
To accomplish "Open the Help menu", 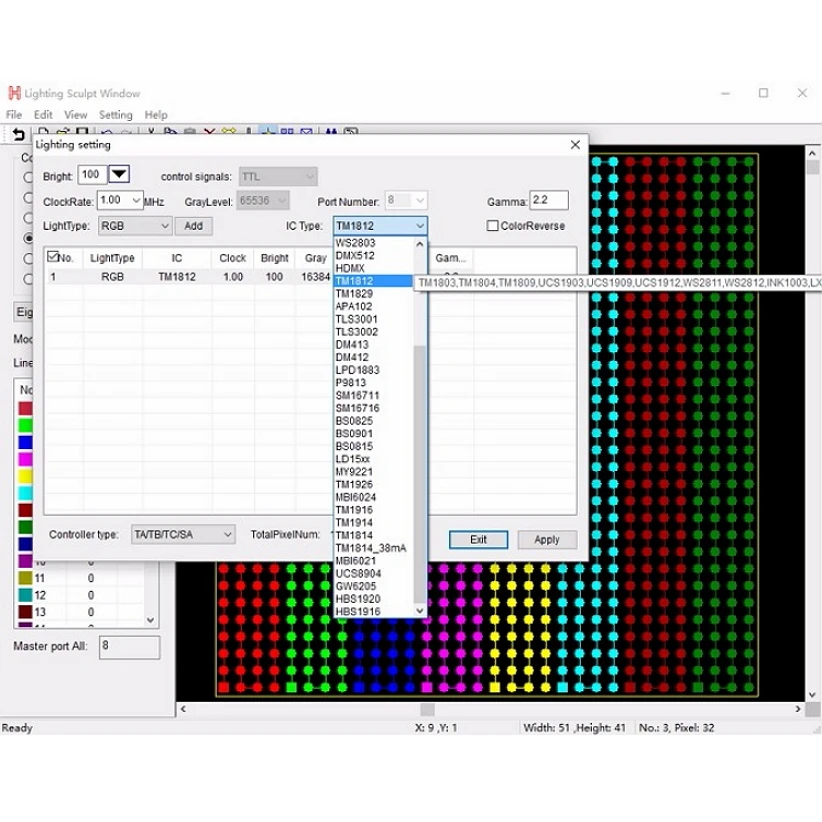I will point(156,115).
